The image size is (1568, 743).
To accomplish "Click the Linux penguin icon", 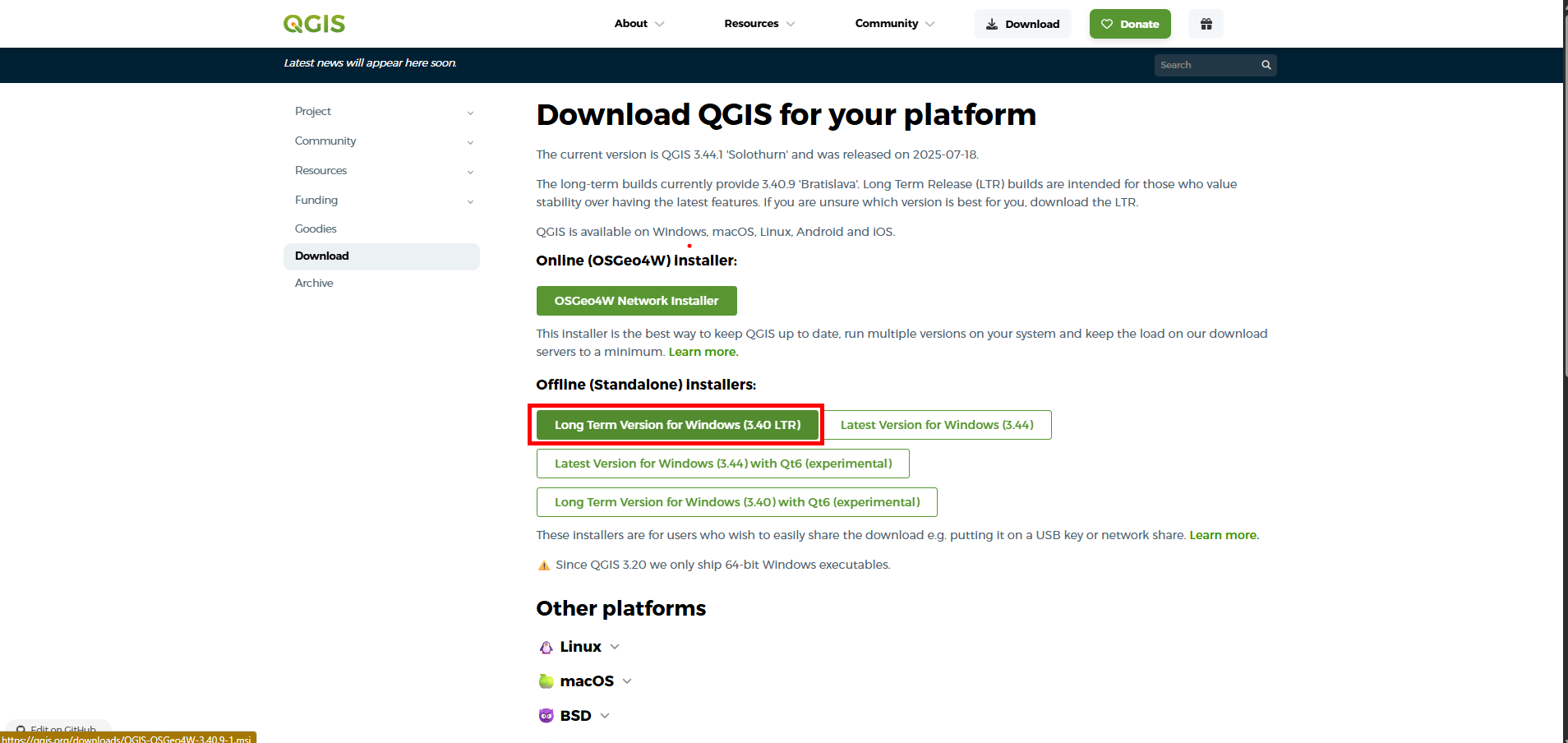I will (546, 648).
